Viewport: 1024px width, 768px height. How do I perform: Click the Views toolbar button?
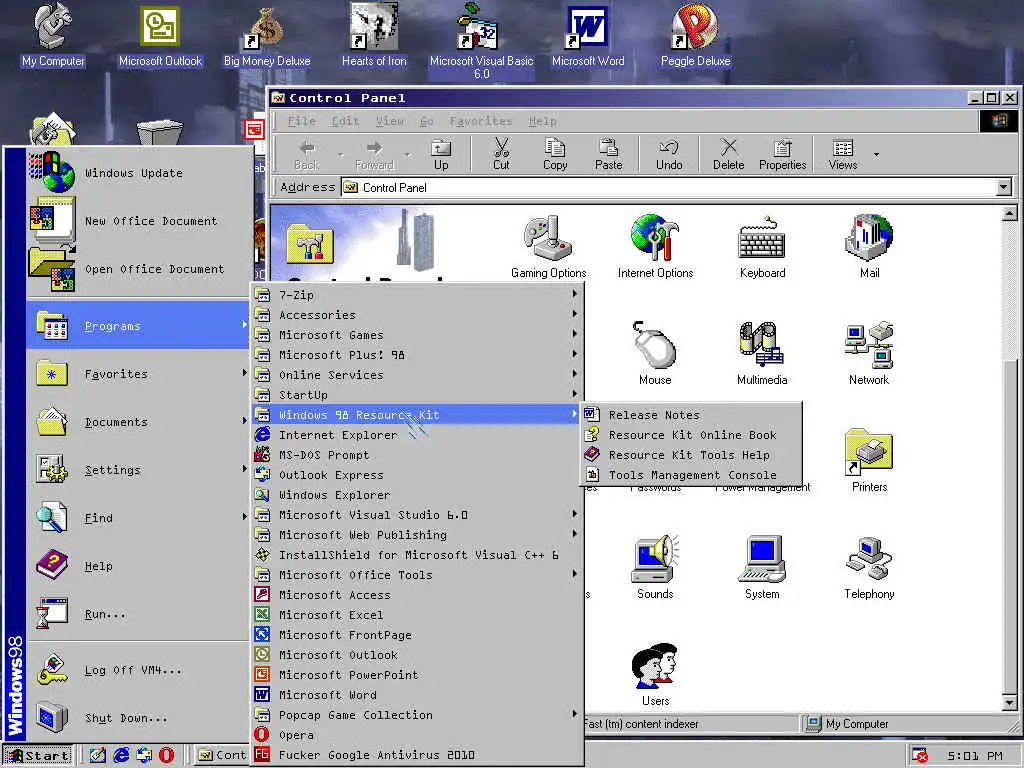click(842, 154)
